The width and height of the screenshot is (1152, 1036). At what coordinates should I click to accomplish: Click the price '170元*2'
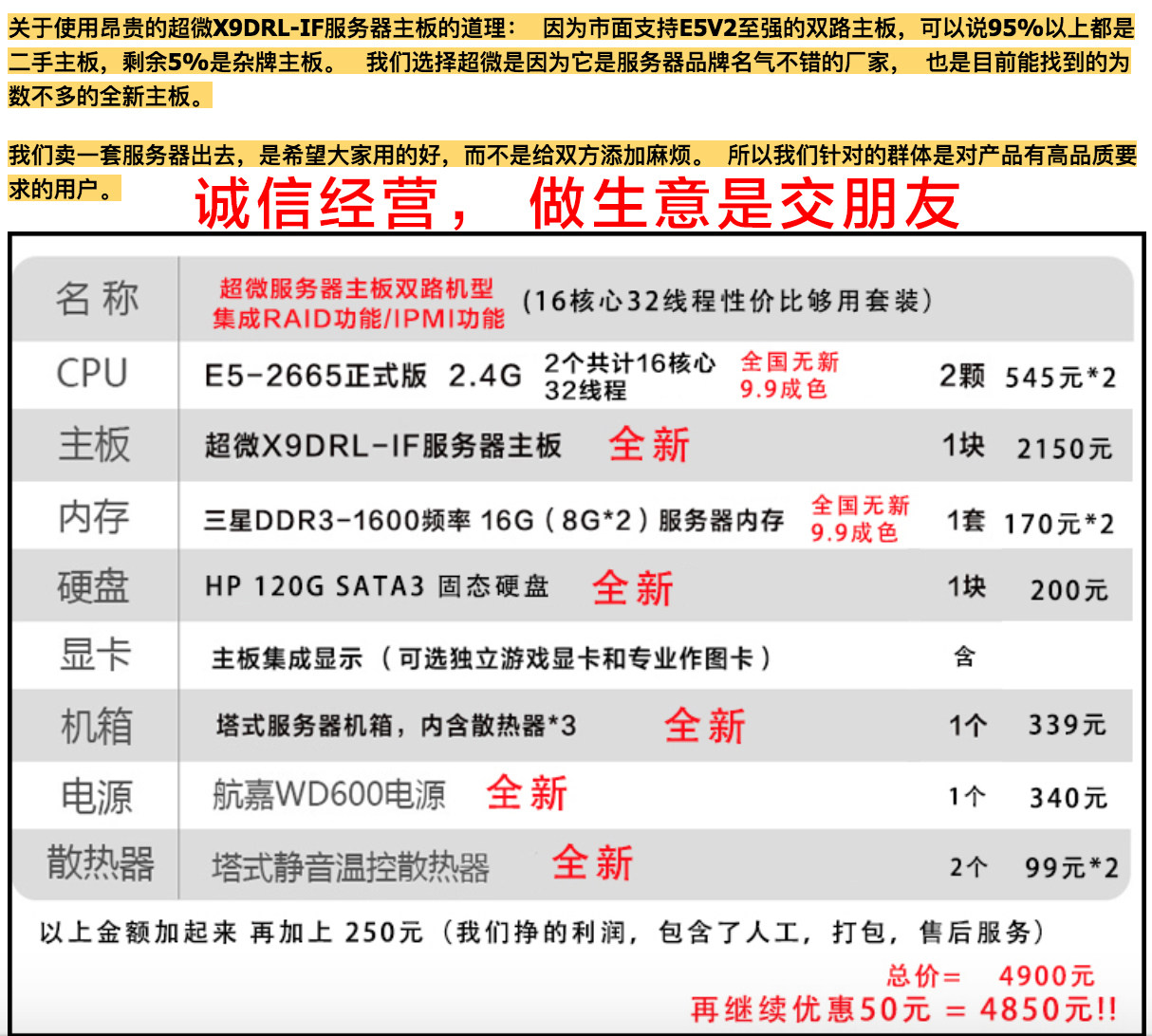(1059, 523)
